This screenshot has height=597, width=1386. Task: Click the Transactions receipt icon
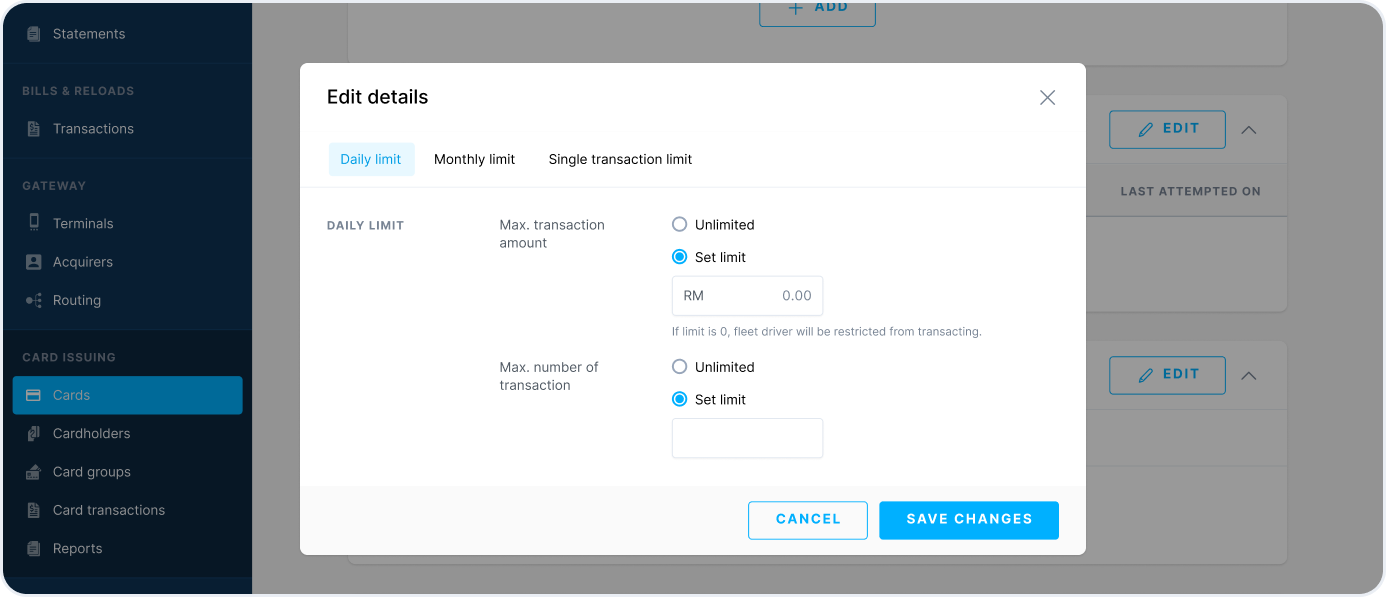click(x=34, y=129)
